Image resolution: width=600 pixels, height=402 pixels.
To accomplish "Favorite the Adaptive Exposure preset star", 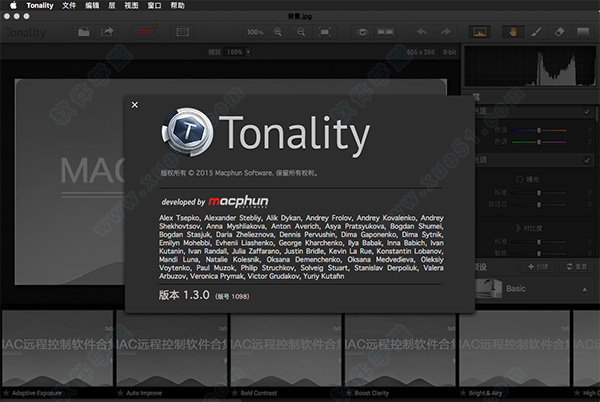I will [6, 393].
